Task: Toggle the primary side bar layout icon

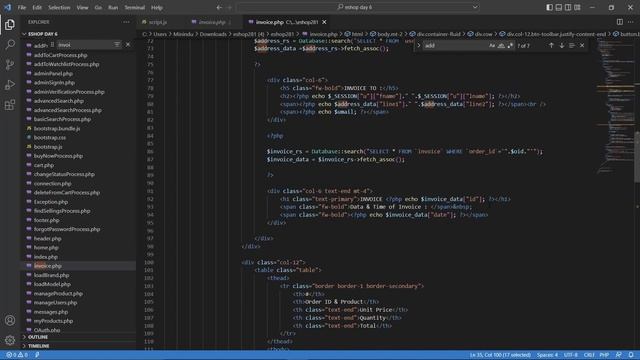Action: coord(549,7)
